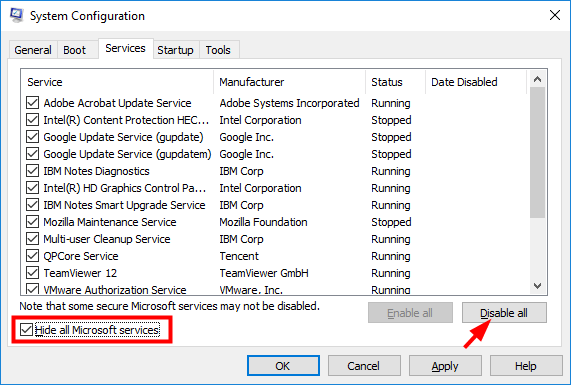Switch to the General tab

coord(33,50)
